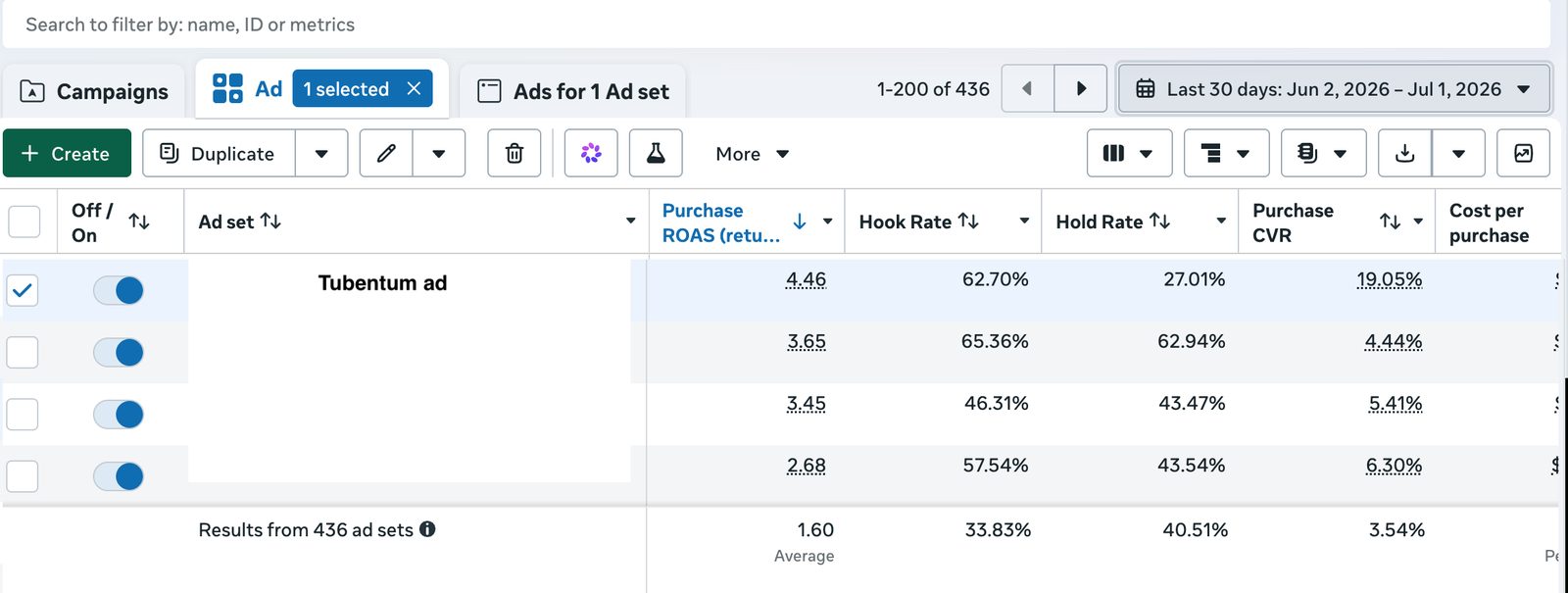Switch to Ads for 1 Ad set tab
Screen dimensions: 1568x593
click(x=572, y=91)
